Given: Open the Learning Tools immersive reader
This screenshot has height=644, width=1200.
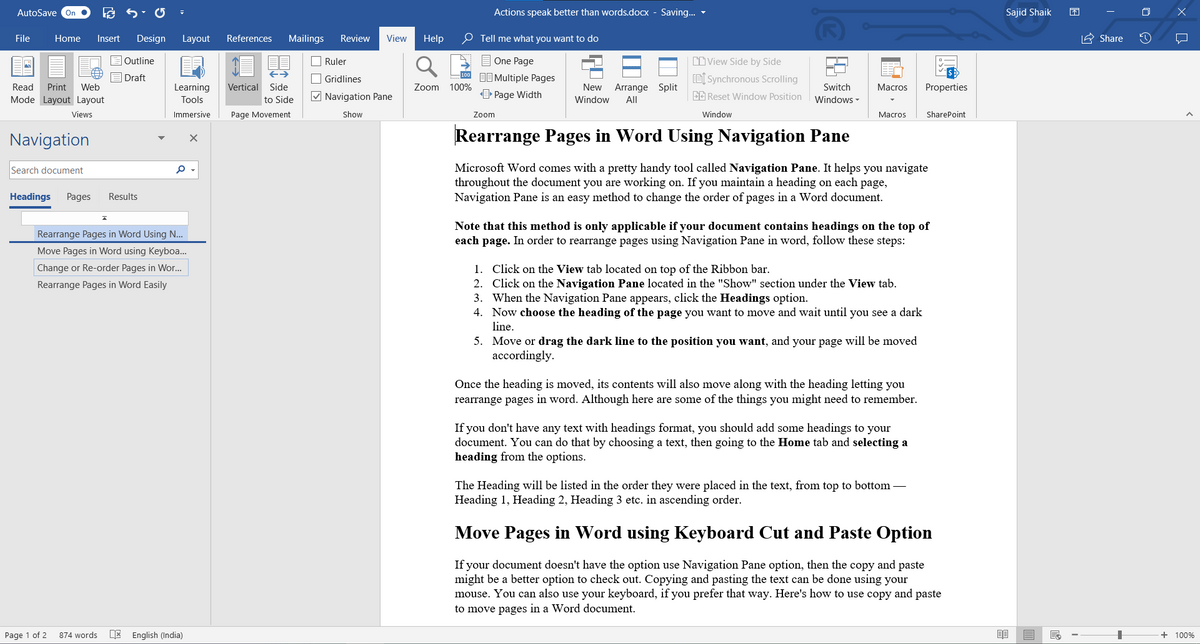Looking at the screenshot, I should (191, 78).
